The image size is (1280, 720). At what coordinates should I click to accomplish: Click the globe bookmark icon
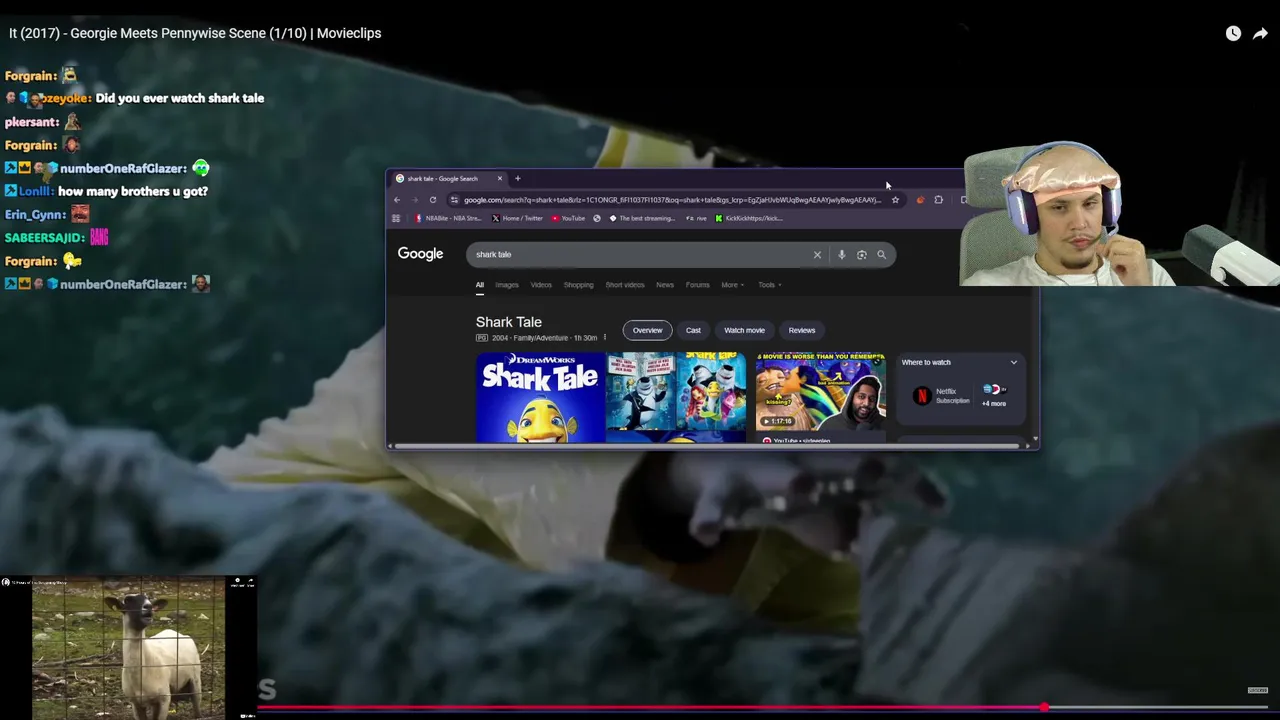[597, 218]
